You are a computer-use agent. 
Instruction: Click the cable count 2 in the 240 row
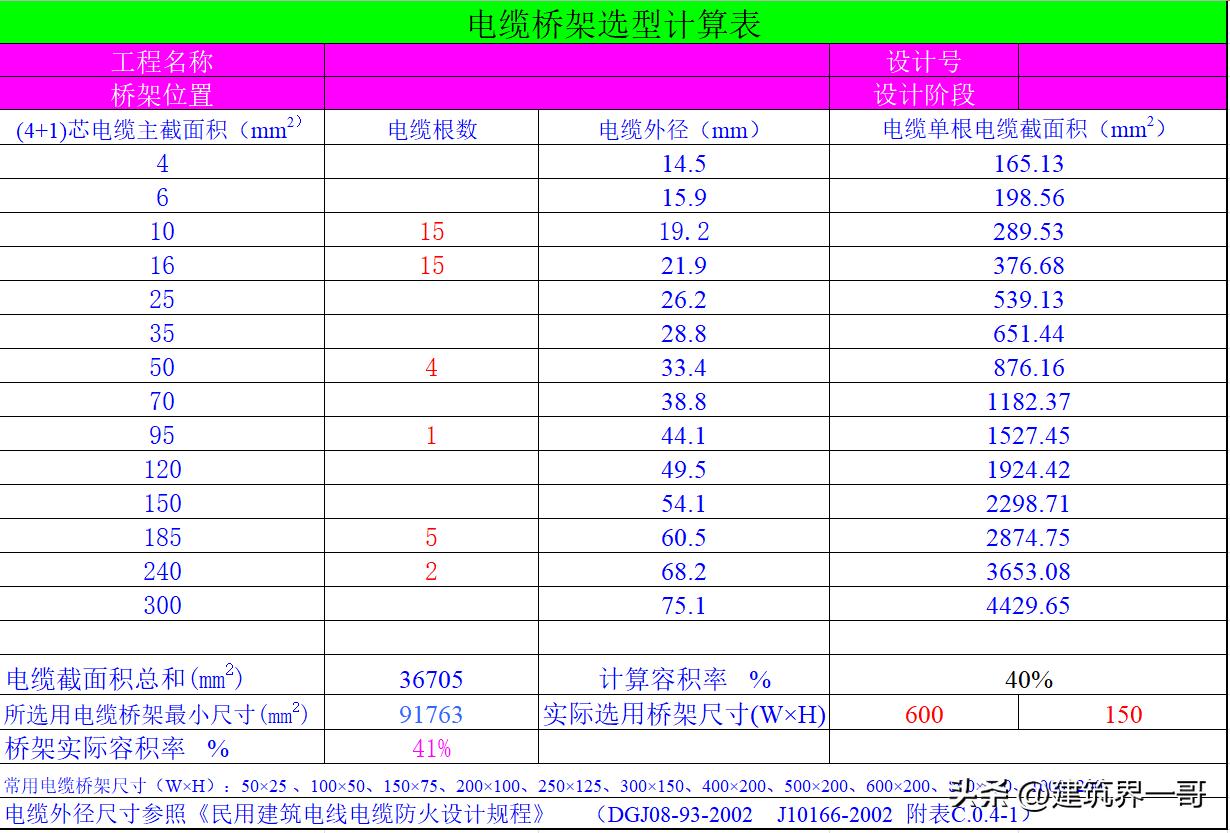(432, 571)
